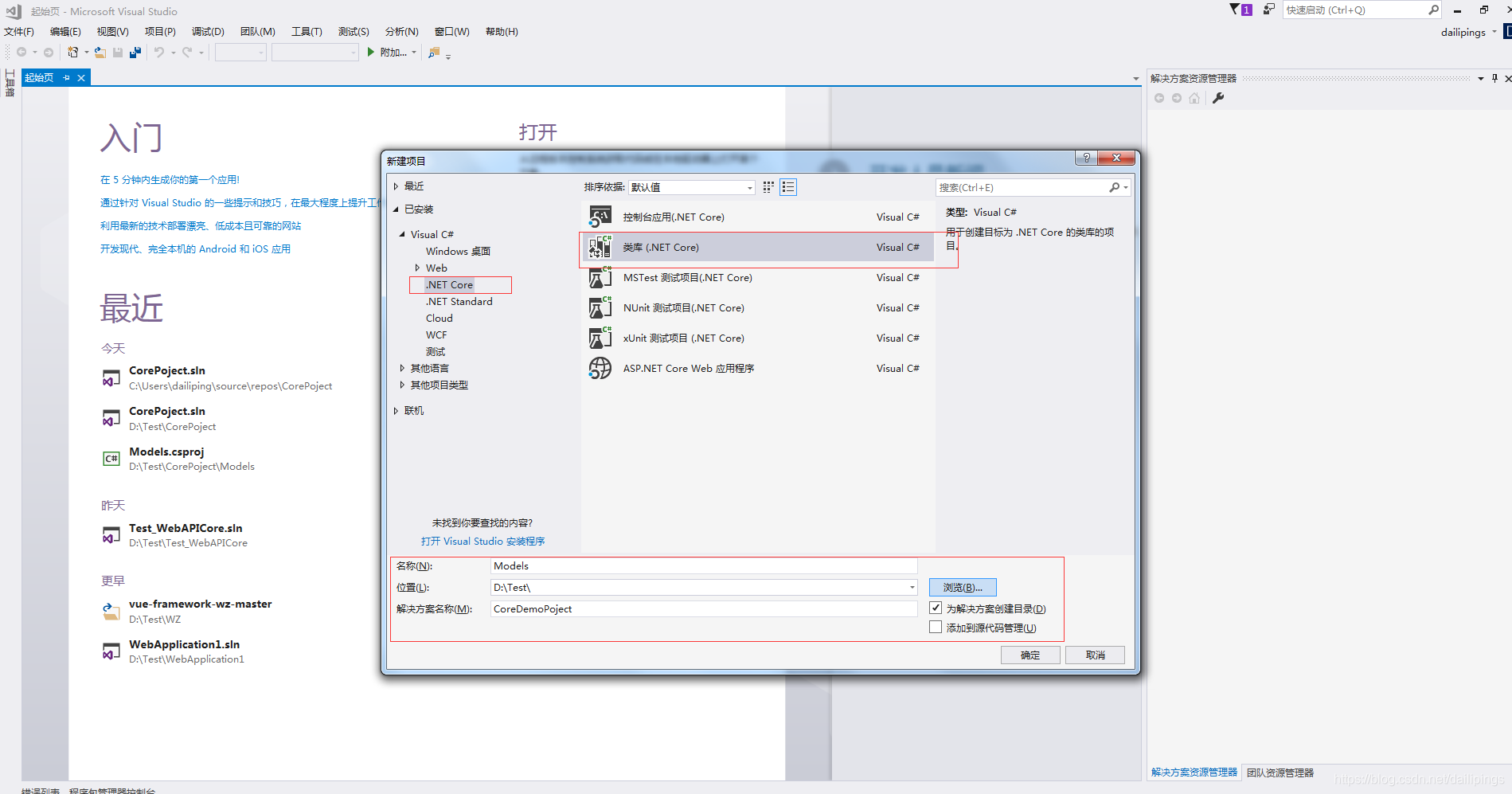Expand the 'Other Project Types' tree node
This screenshot has height=794, width=1512.
click(x=402, y=385)
